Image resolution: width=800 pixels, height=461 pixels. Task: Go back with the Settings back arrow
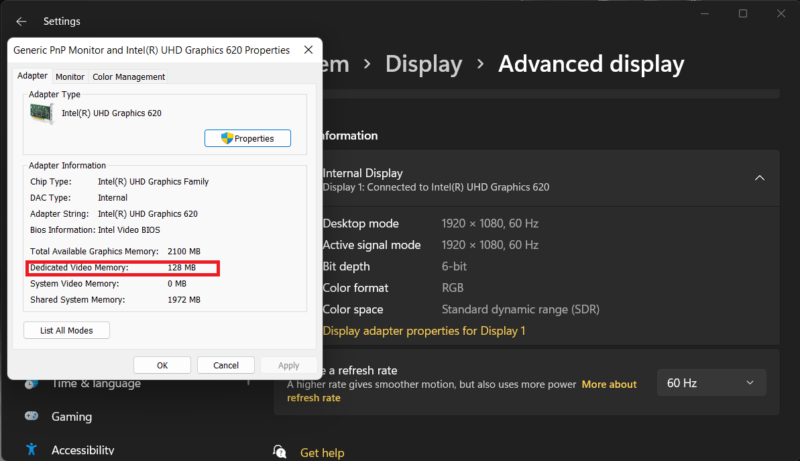tap(21, 21)
